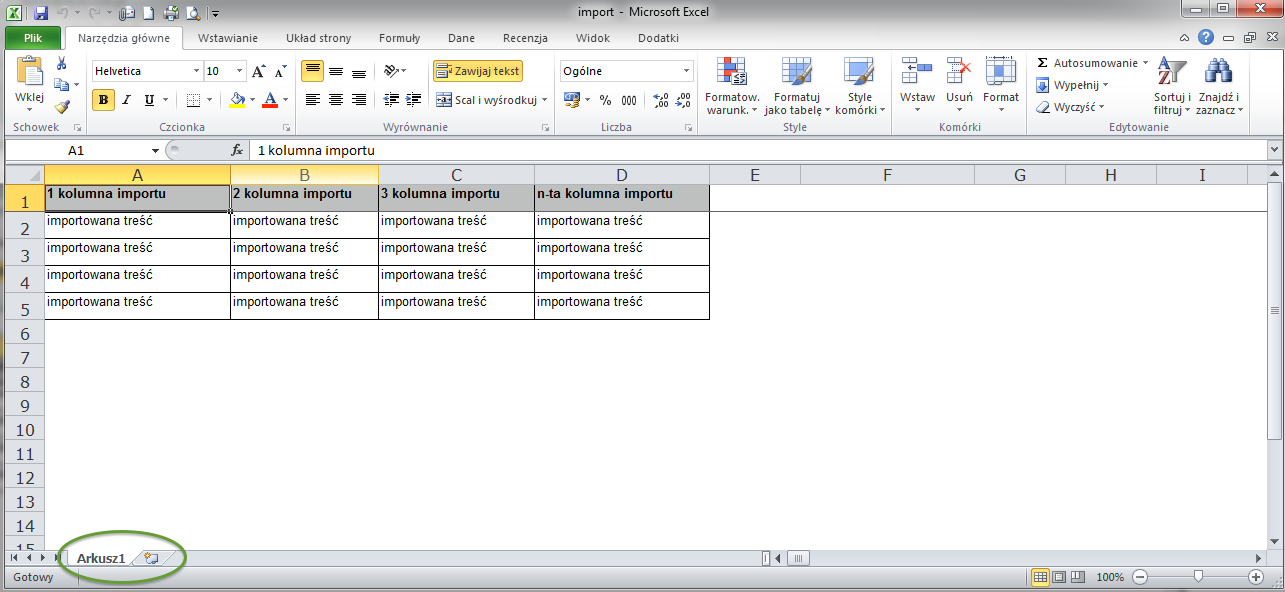Image resolution: width=1285 pixels, height=592 pixels.
Task: Select the Arkusz1 sheet tab
Action: (x=102, y=558)
